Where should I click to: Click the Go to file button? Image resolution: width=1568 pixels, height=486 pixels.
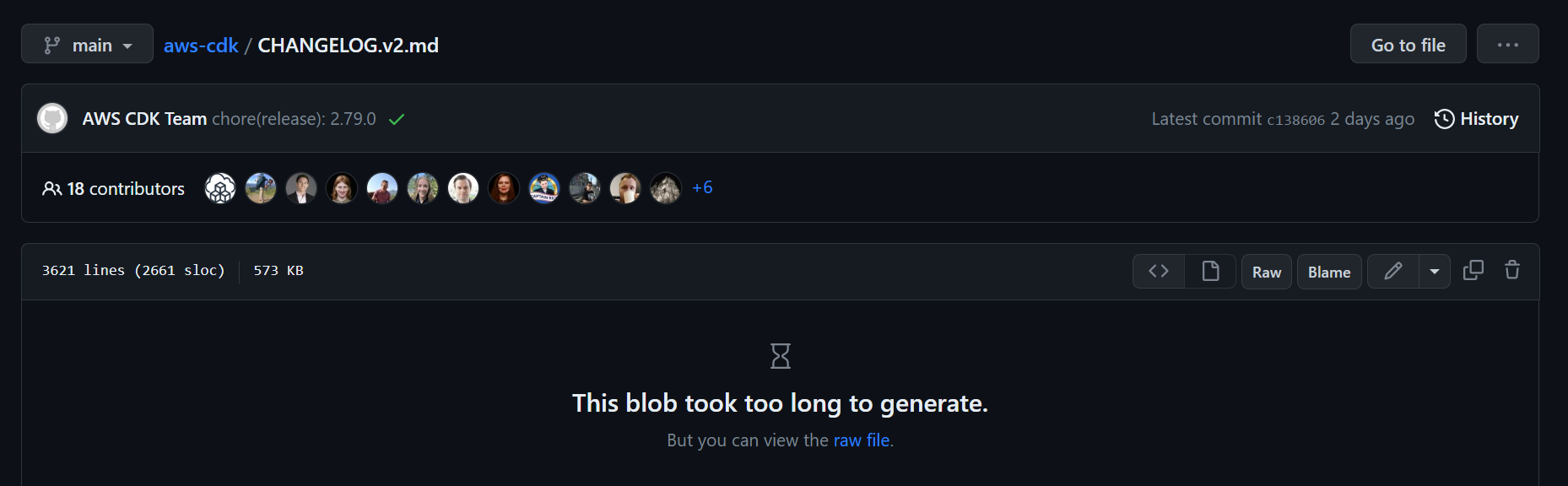(x=1407, y=43)
